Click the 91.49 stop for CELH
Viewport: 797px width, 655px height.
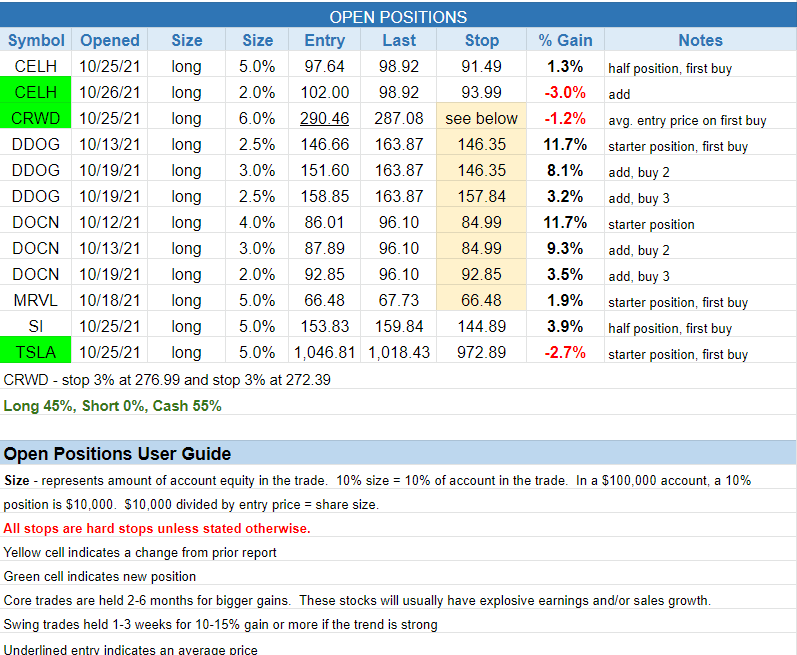click(x=481, y=66)
